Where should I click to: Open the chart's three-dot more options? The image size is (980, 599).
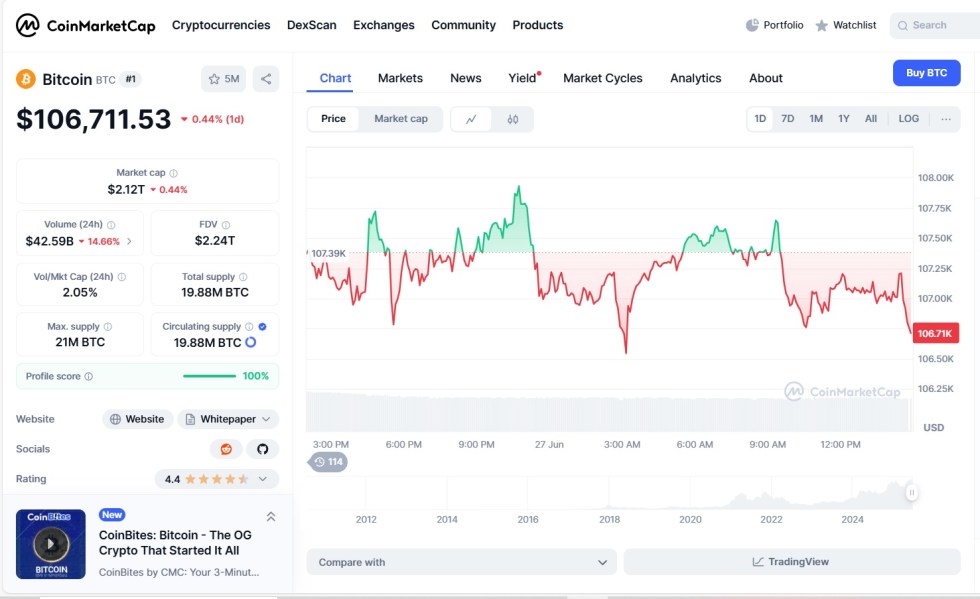coord(946,119)
